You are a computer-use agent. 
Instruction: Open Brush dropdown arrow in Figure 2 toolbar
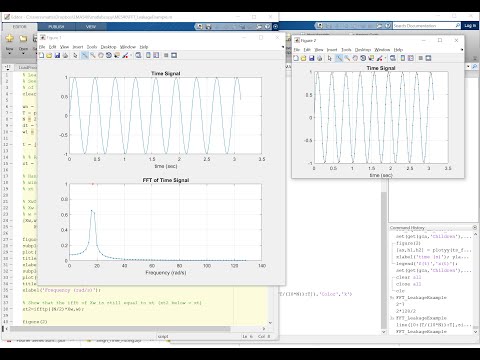385,58
